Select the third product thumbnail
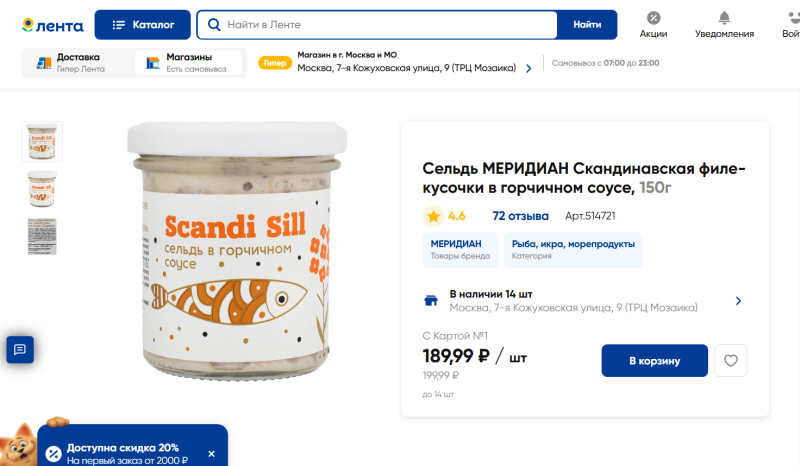800x466 pixels. click(x=42, y=236)
